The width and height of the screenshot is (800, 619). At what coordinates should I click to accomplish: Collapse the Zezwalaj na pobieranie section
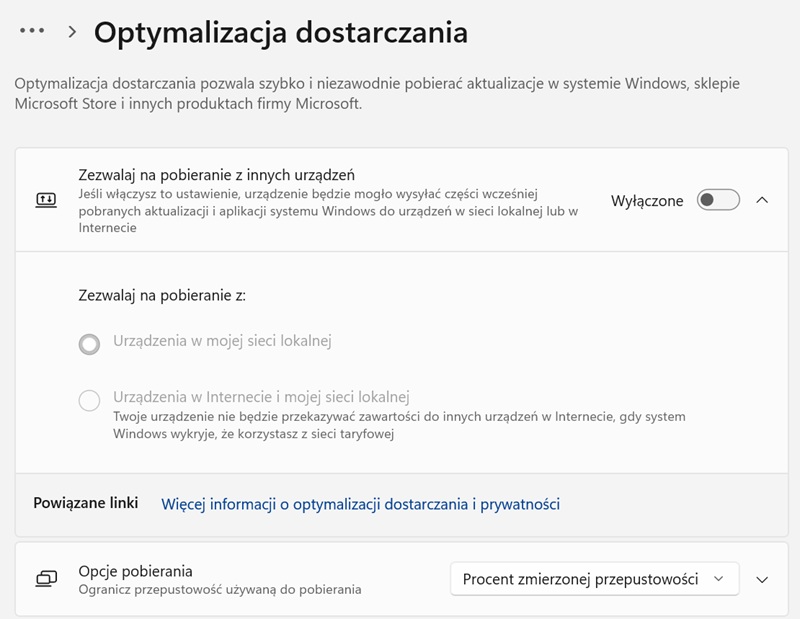[762, 200]
